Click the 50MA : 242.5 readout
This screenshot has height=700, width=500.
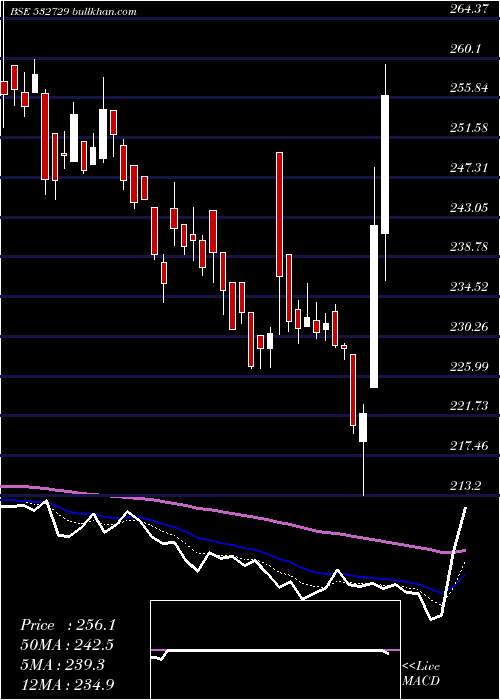pos(67,645)
